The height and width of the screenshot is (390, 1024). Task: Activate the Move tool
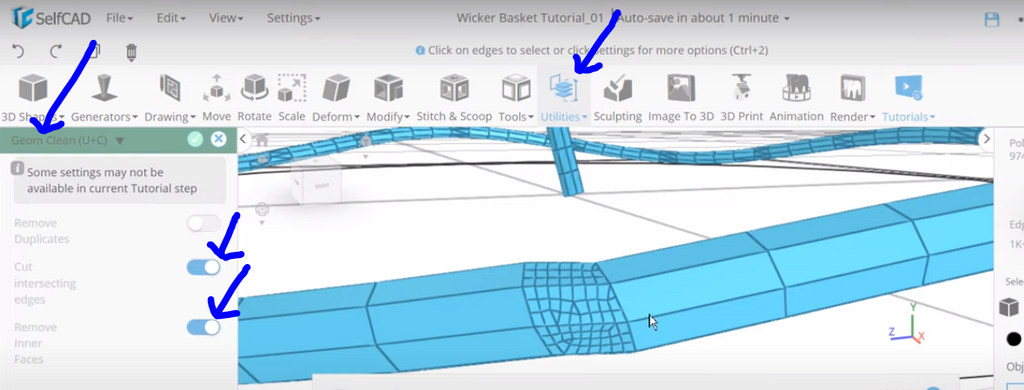tap(216, 98)
